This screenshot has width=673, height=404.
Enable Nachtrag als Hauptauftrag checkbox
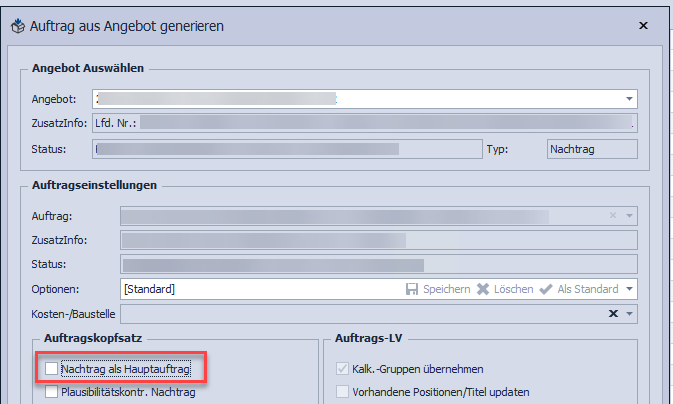pyautogui.click(x=51, y=369)
